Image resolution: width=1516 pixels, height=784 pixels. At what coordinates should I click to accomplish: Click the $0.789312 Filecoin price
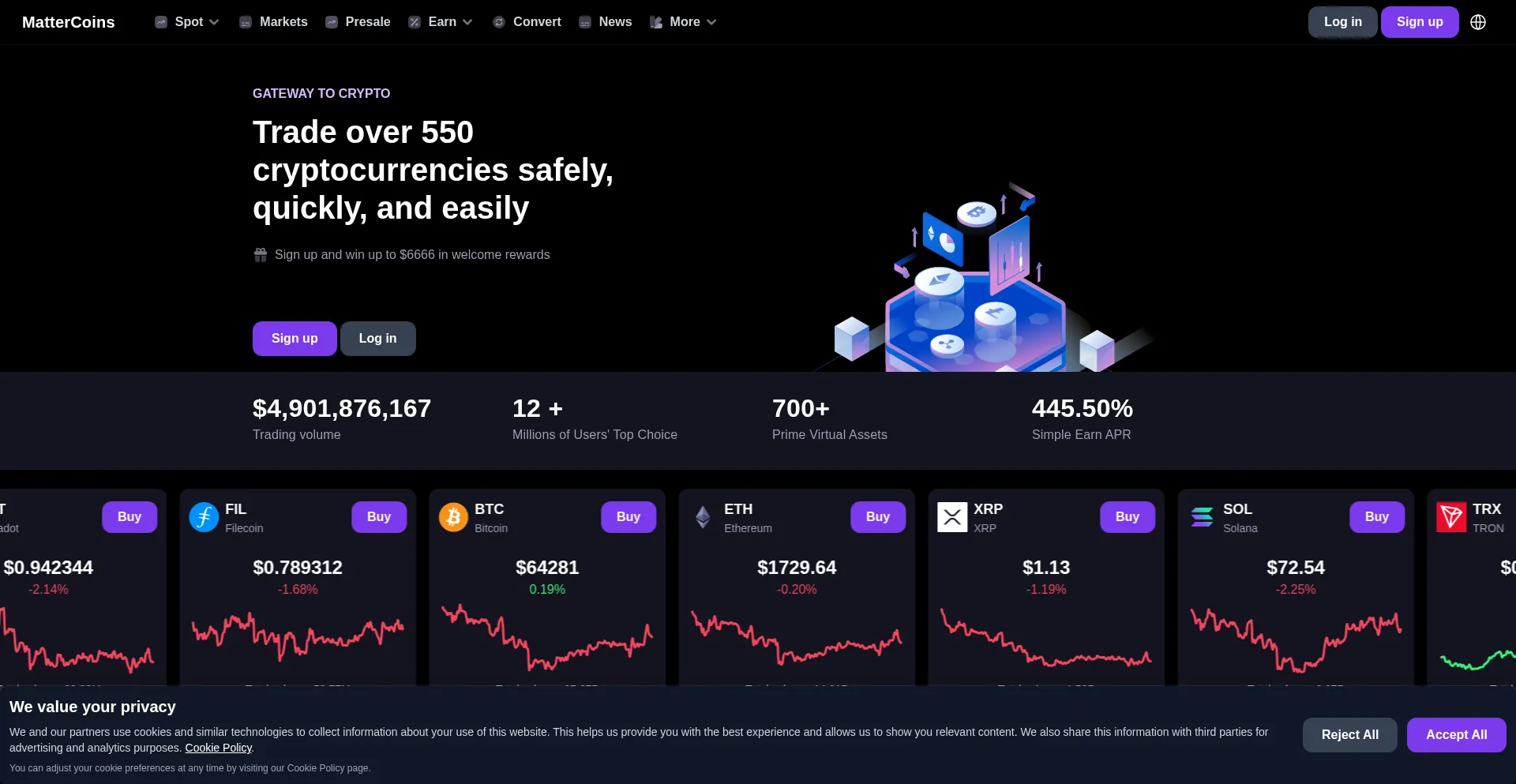298,568
